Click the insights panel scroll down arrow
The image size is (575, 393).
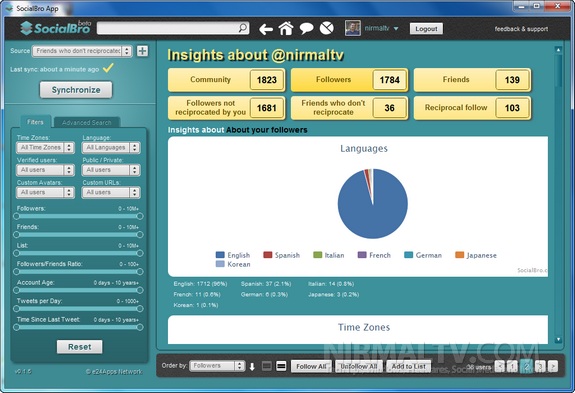click(x=558, y=339)
